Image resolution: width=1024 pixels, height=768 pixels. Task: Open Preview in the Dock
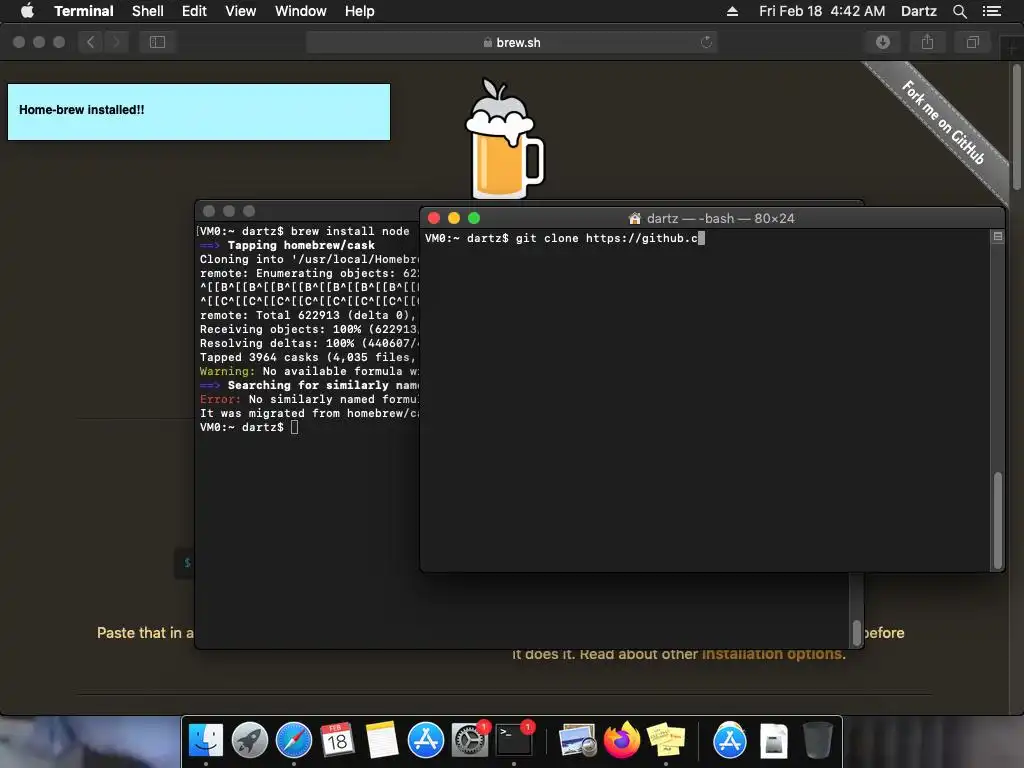click(577, 740)
